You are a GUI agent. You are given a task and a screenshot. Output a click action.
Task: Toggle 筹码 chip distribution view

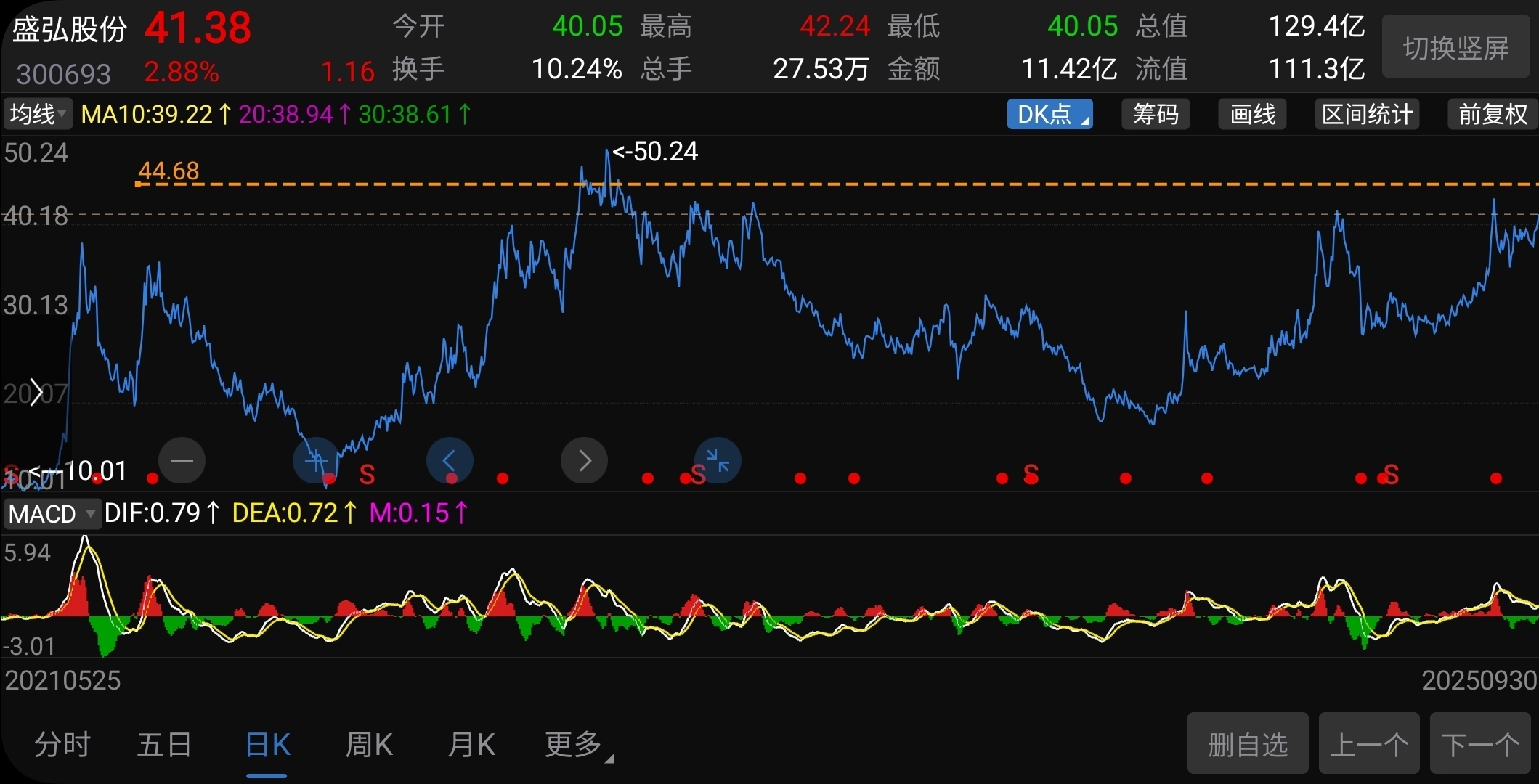[x=1156, y=115]
